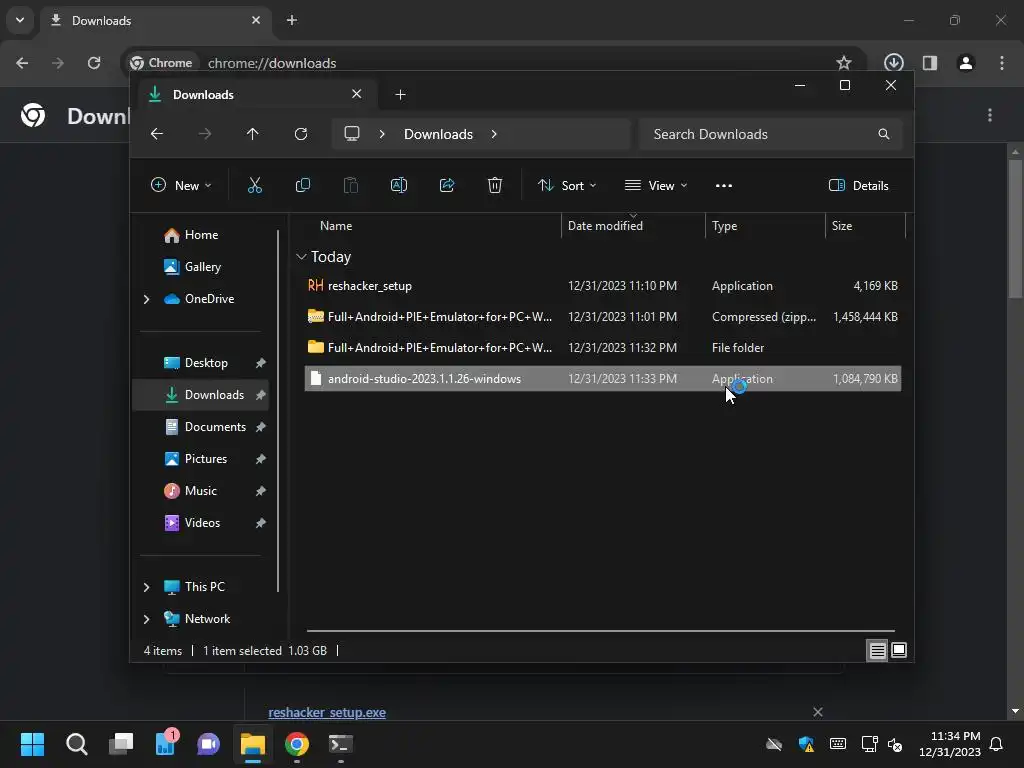The width and height of the screenshot is (1024, 768).
Task: Sort by the Type column header
Action: click(x=765, y=226)
